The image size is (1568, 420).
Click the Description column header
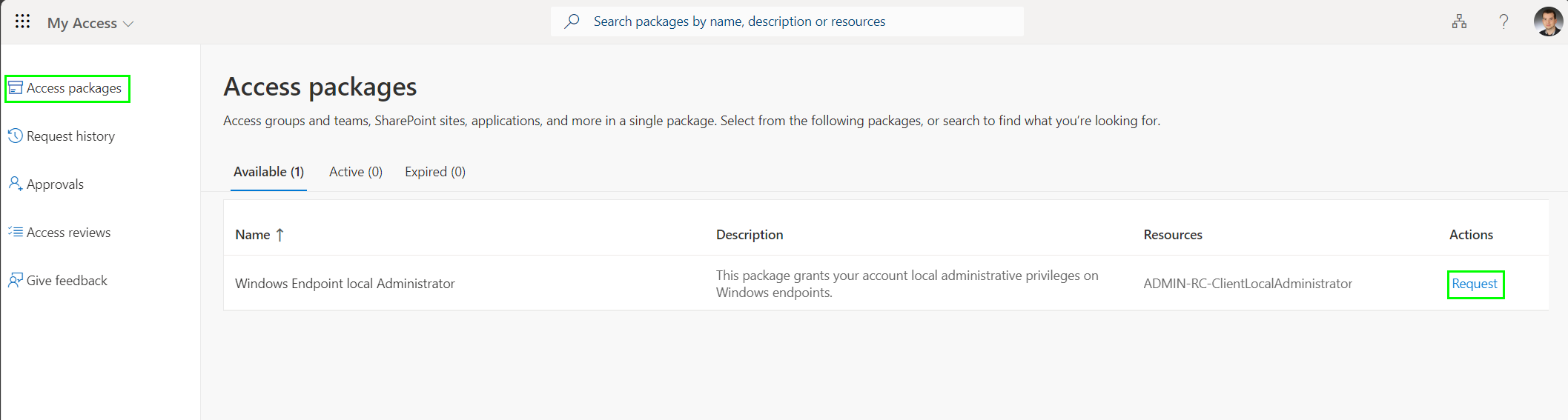(750, 235)
